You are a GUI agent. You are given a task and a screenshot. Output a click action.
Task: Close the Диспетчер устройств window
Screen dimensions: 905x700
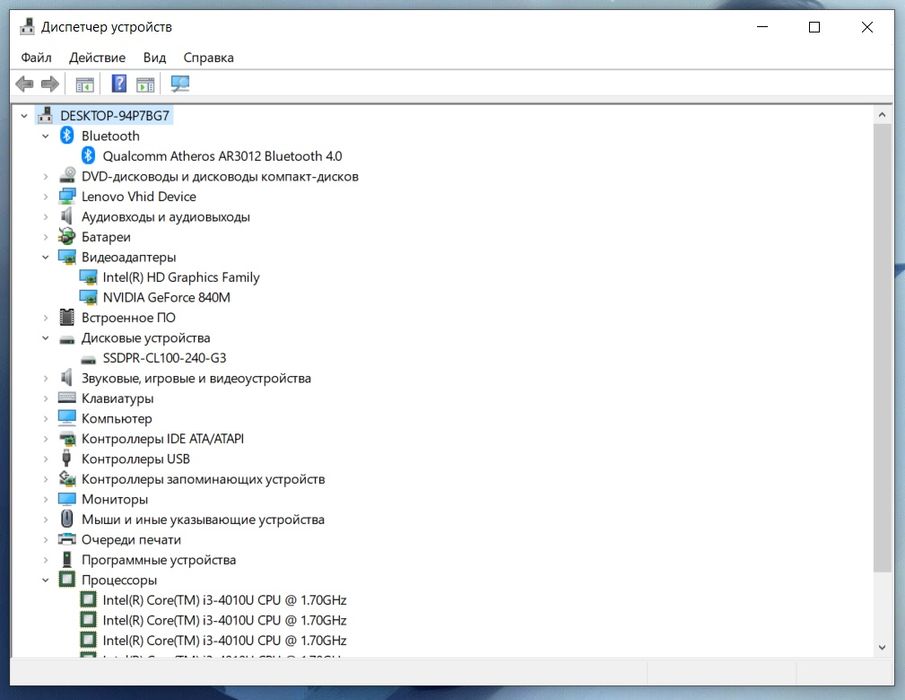(867, 27)
